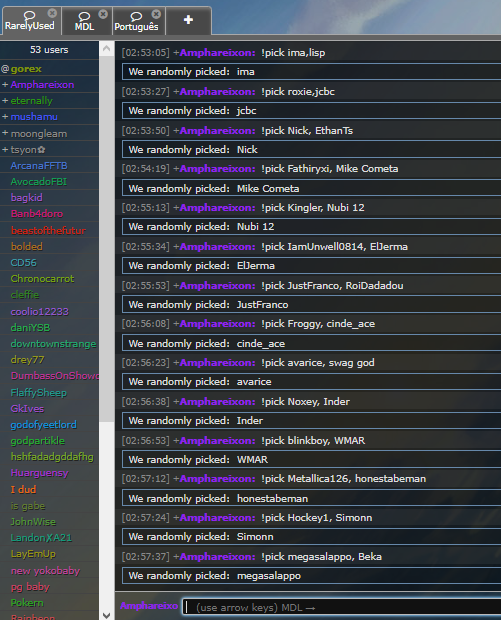Click the chat message input field
The image size is (501, 620).
pyautogui.click(x=341, y=607)
